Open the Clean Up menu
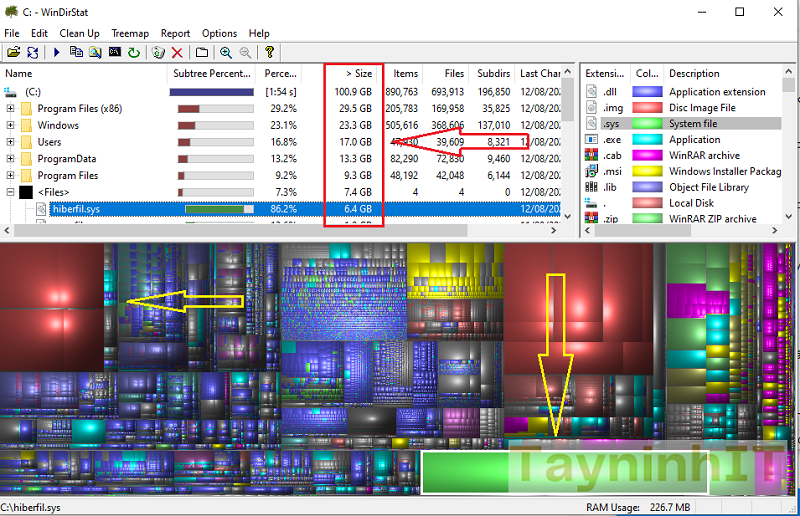800x516 pixels. (x=79, y=33)
